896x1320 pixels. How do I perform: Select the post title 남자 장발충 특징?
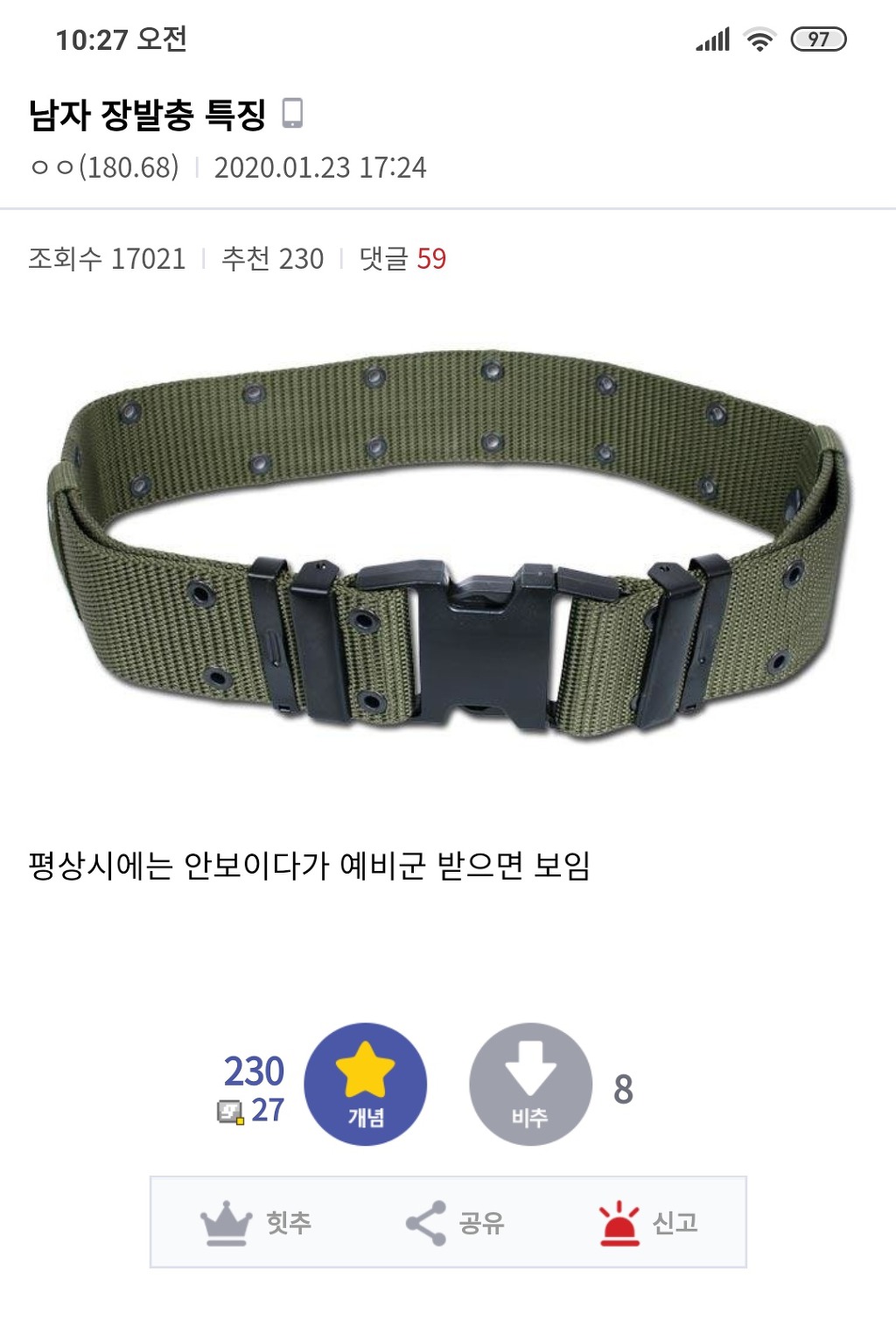[x=147, y=115]
